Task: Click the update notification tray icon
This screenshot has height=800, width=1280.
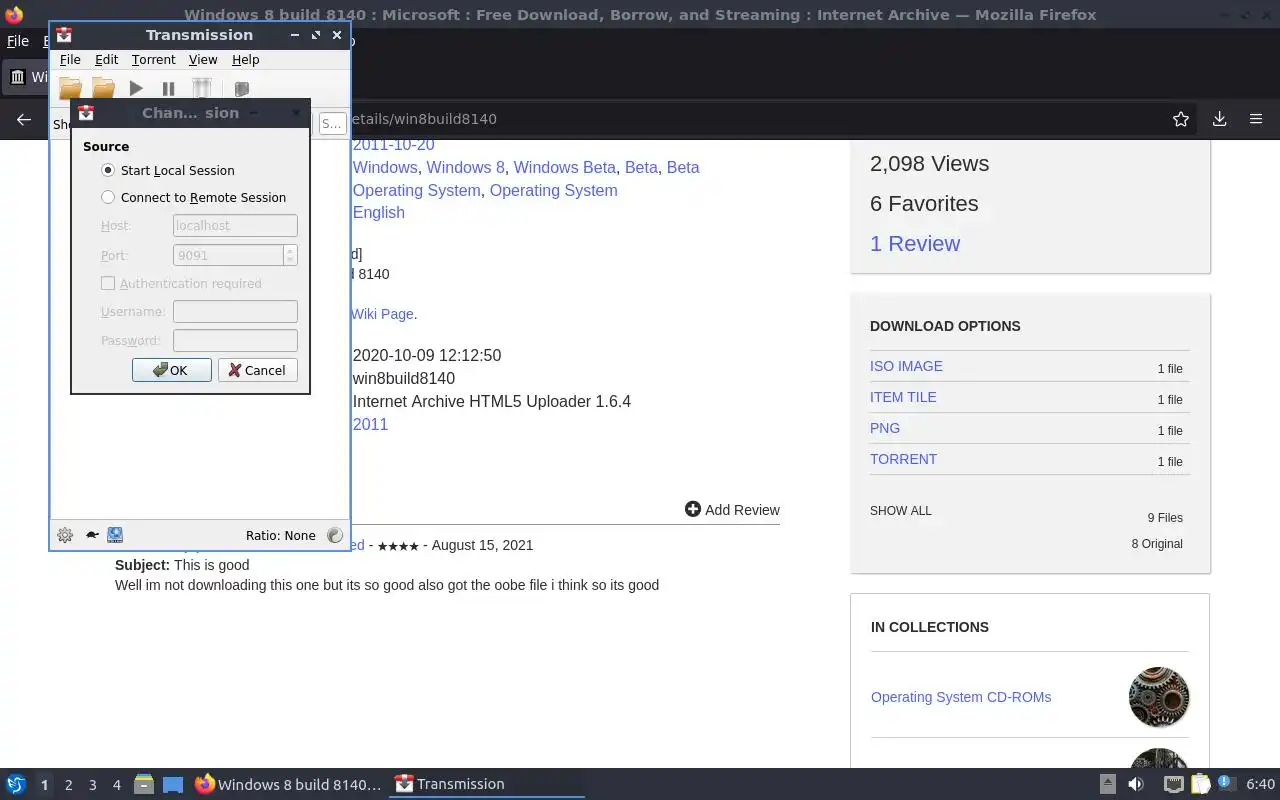Action: [x=1225, y=782]
